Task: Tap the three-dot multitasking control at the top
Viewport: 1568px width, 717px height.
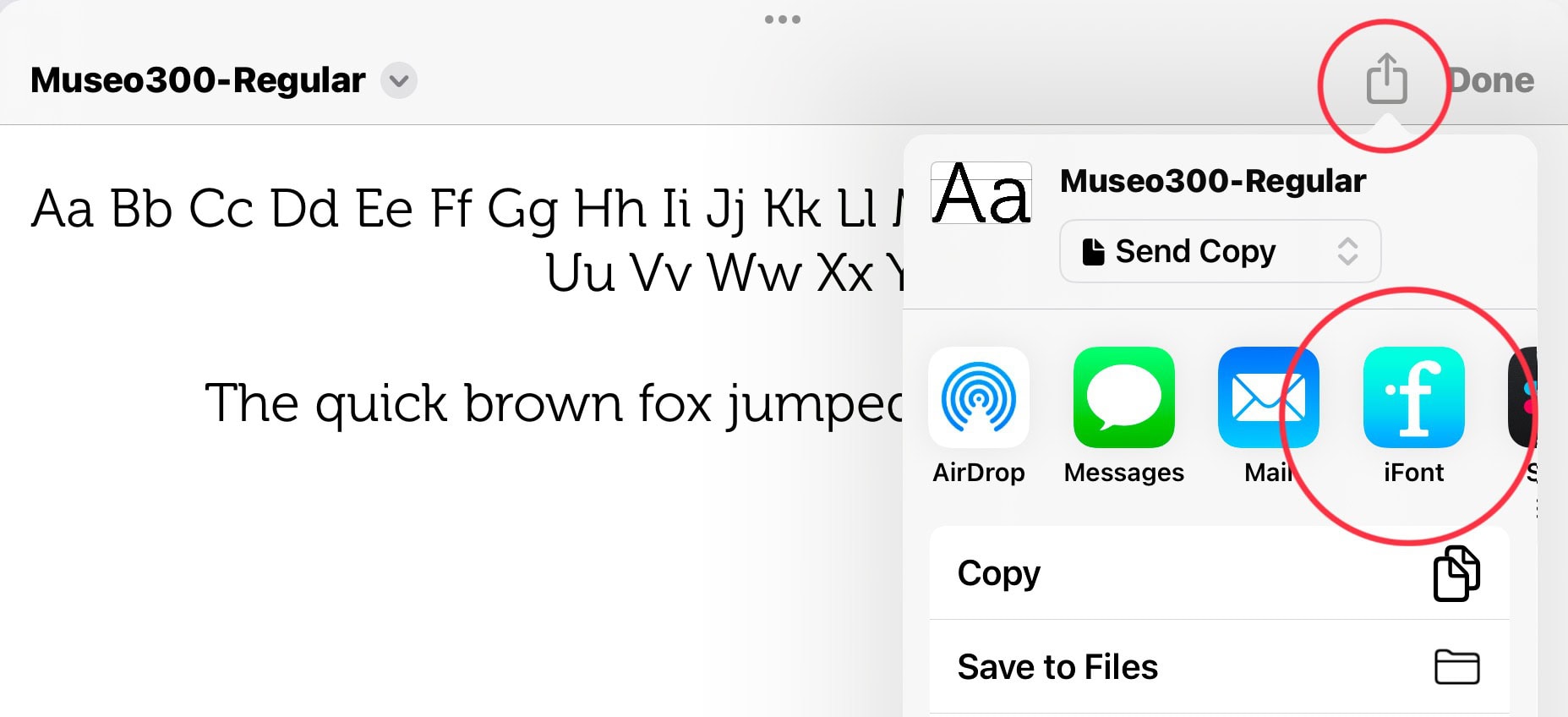Action: 783,19
